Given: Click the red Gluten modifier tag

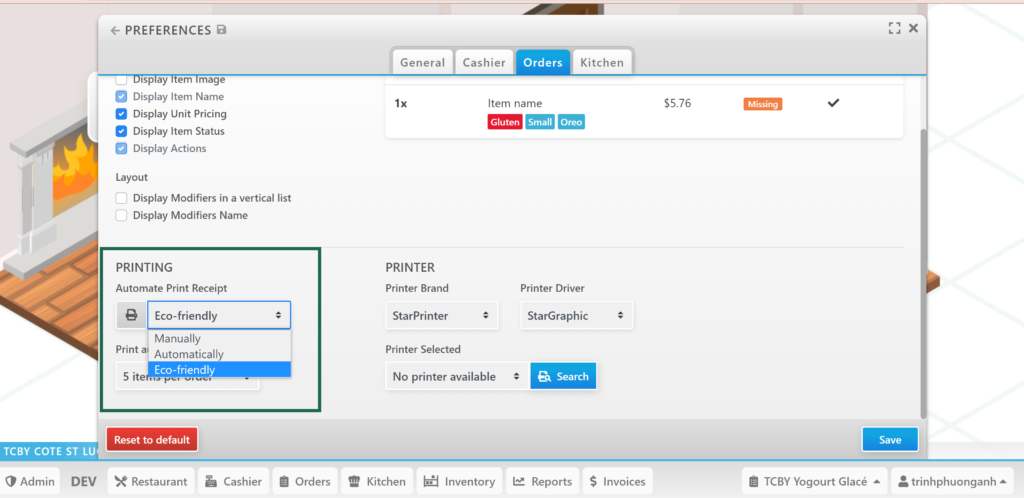Looking at the screenshot, I should coord(505,122).
